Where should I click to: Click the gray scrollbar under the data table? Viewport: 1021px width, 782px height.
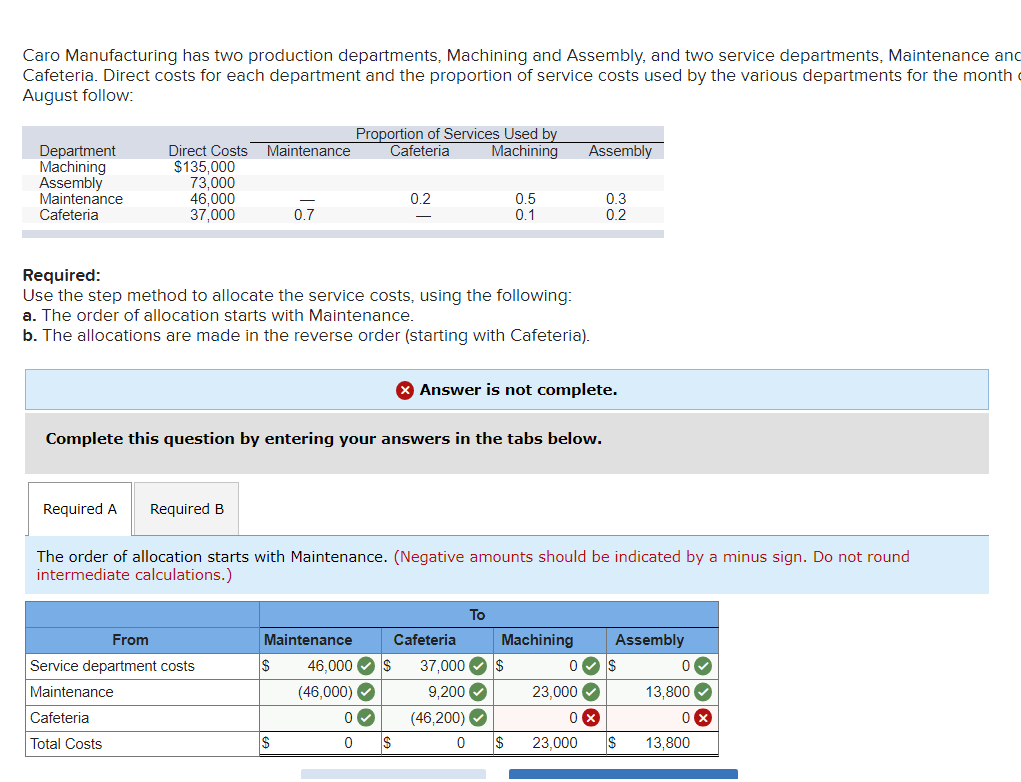(343, 232)
